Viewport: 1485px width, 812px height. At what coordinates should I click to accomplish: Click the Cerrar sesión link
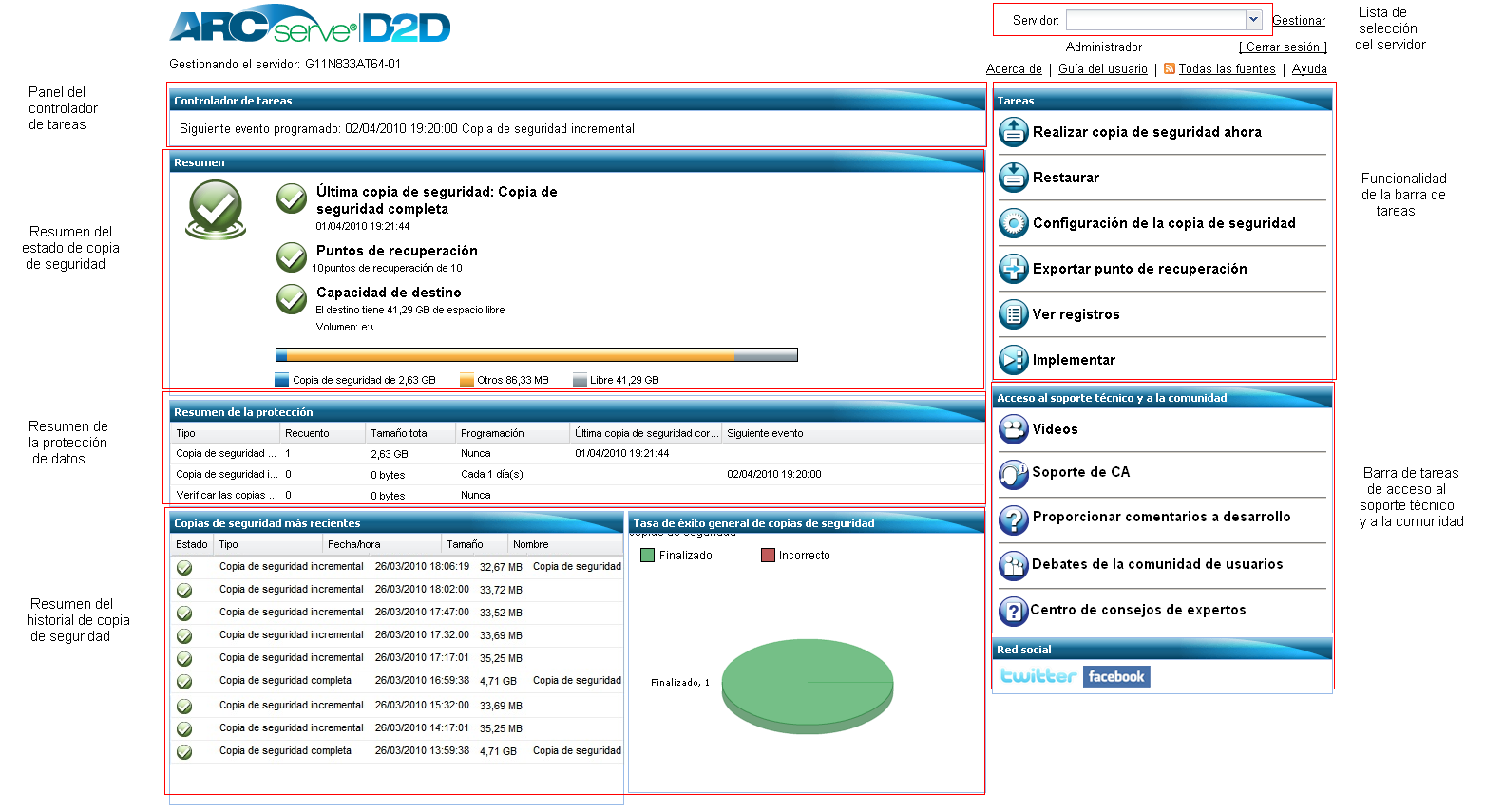pos(1283,47)
